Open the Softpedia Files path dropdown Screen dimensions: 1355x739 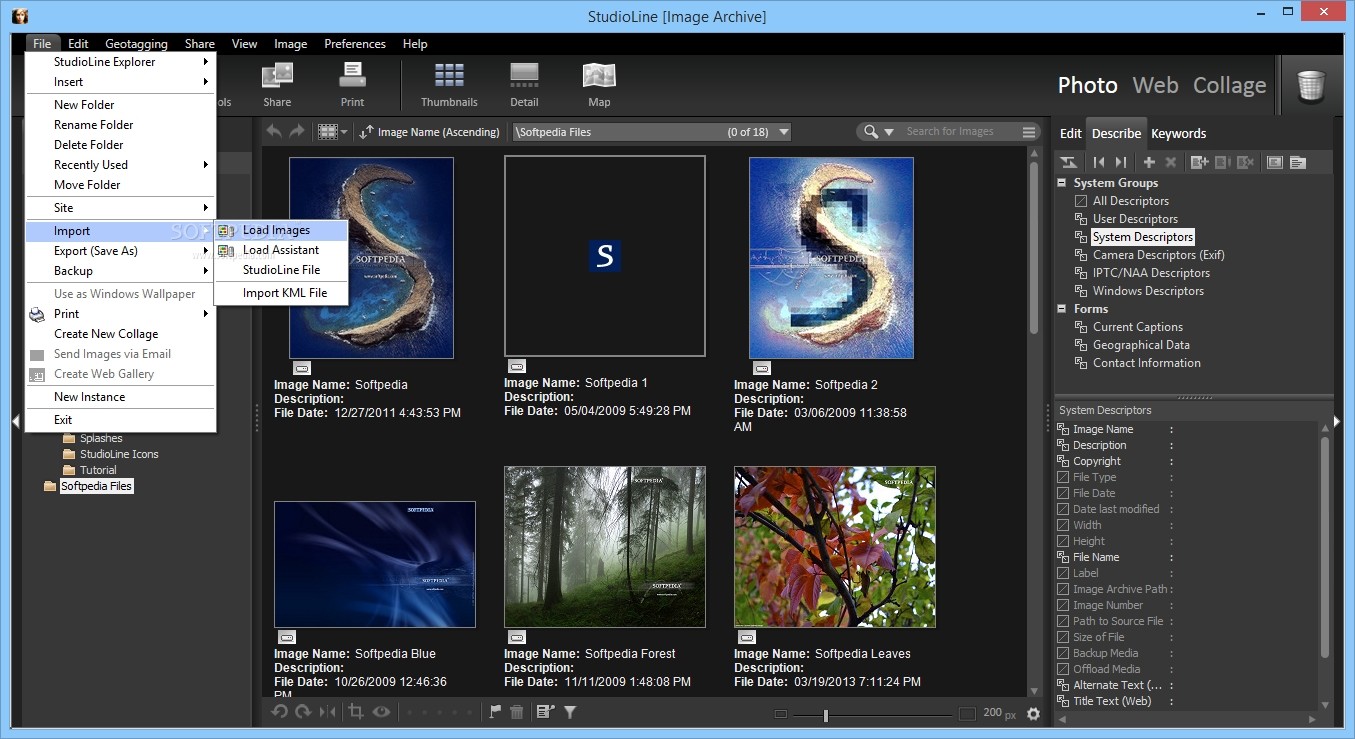(783, 132)
